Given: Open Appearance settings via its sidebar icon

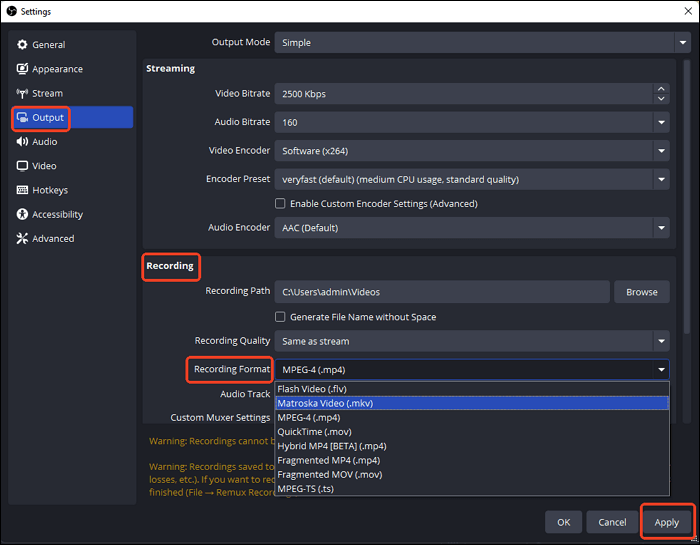Looking at the screenshot, I should pos(22,69).
